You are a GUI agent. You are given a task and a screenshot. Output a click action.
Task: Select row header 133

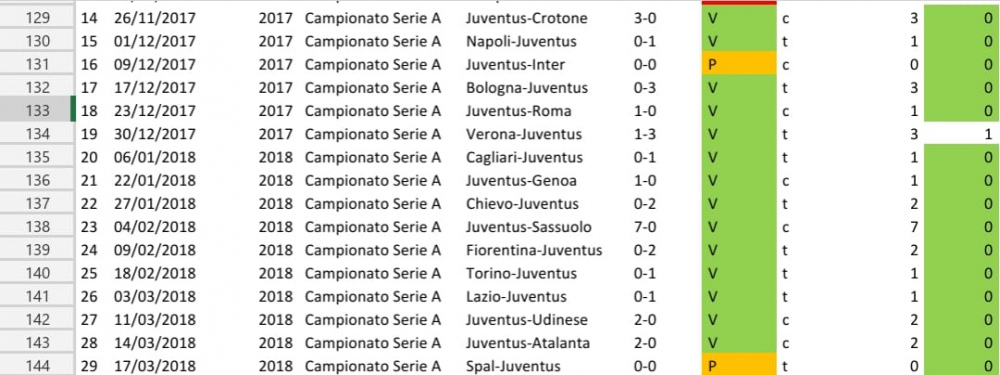pyautogui.click(x=37, y=111)
